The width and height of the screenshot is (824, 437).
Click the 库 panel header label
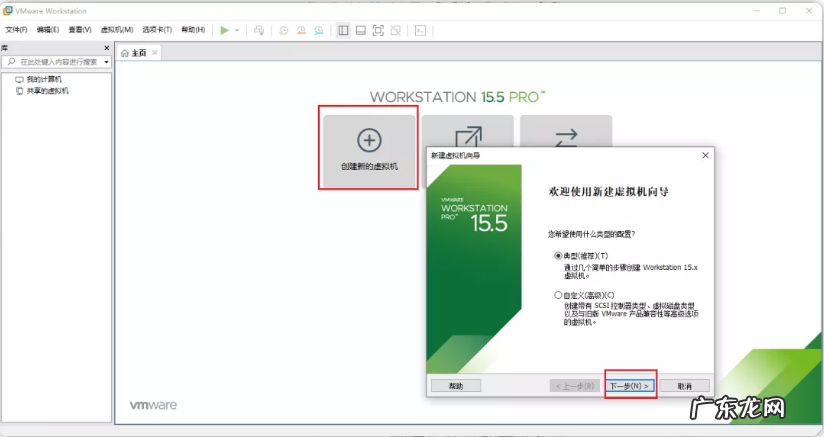(4, 48)
